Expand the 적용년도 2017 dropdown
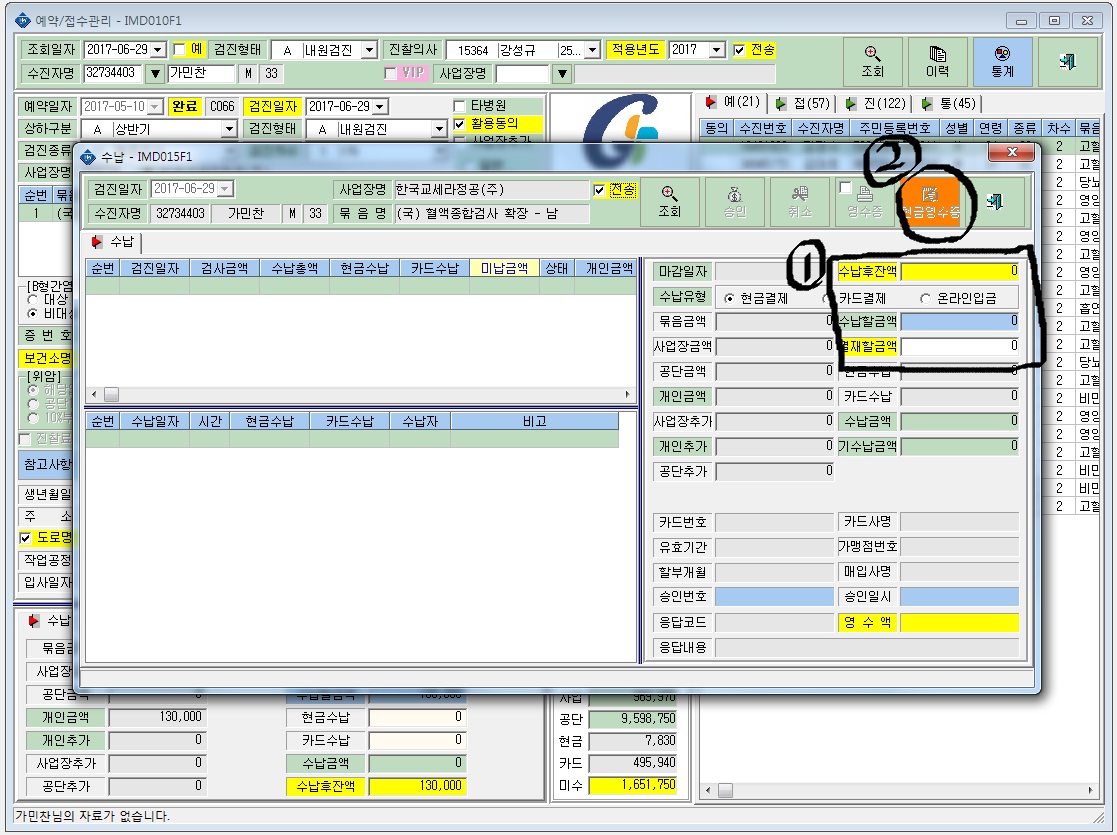1117x835 pixels. tap(717, 50)
